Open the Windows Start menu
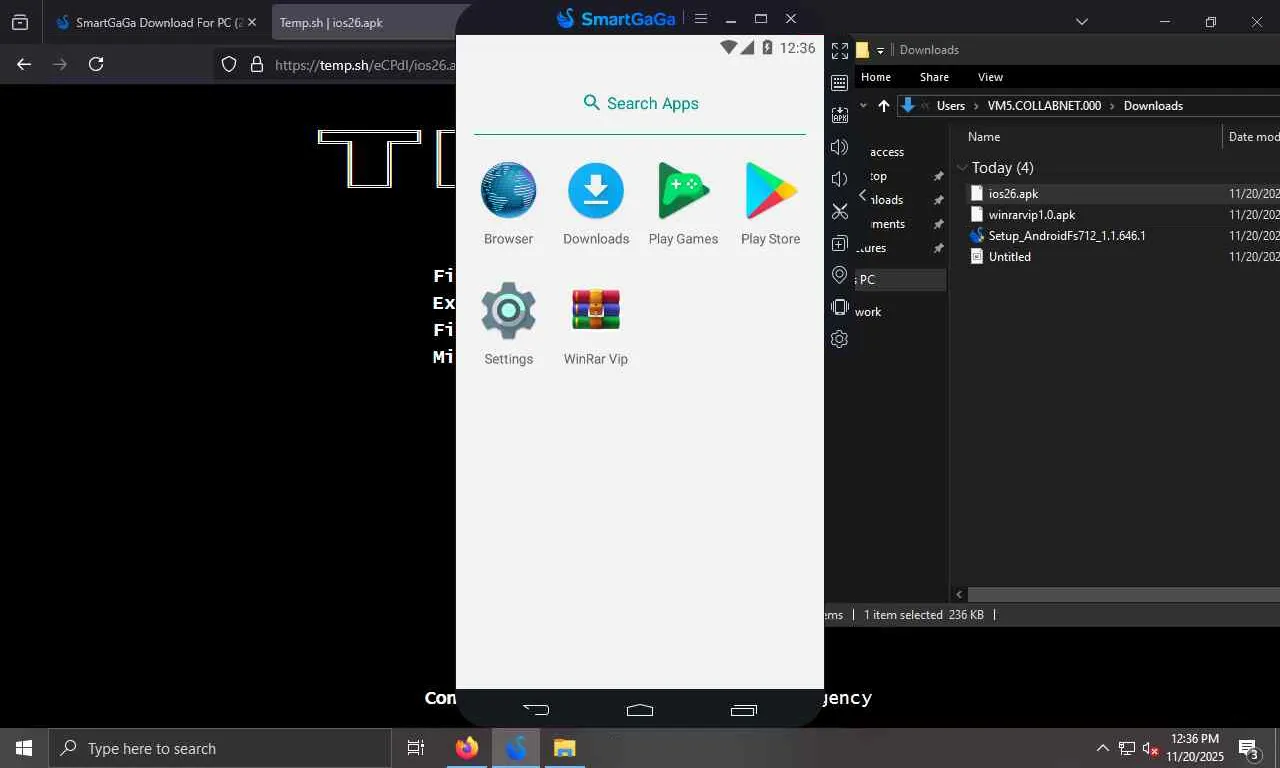 [24, 748]
